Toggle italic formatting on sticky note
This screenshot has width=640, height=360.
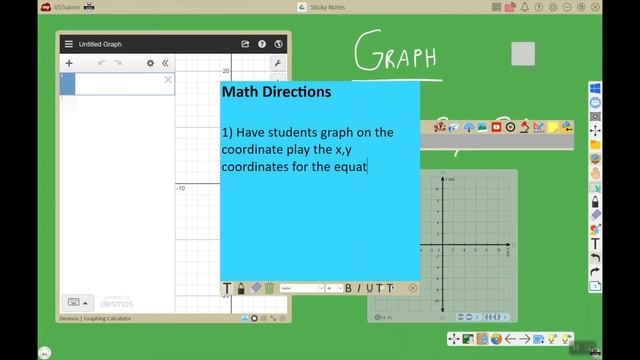coord(359,288)
